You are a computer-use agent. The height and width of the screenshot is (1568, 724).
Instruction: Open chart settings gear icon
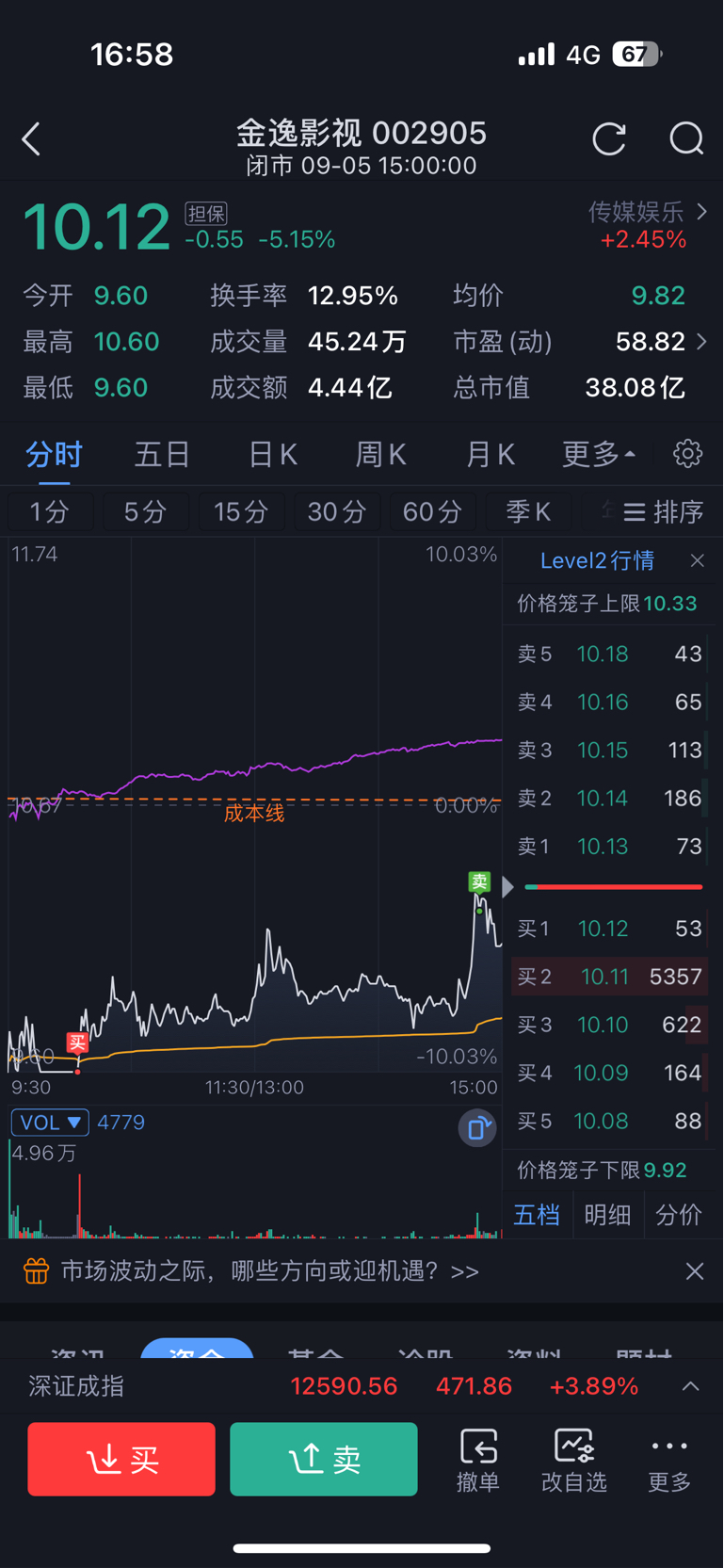688,453
